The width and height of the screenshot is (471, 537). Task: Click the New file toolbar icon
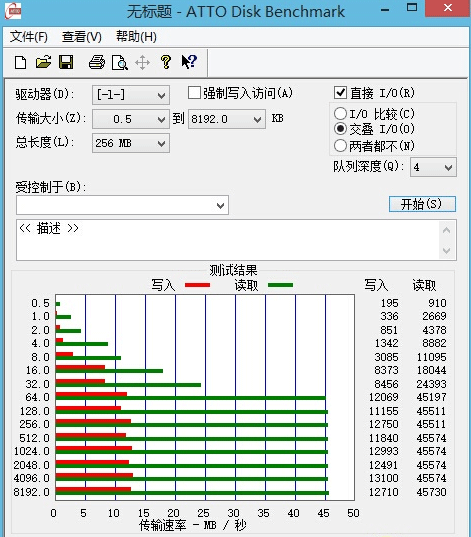[21, 63]
